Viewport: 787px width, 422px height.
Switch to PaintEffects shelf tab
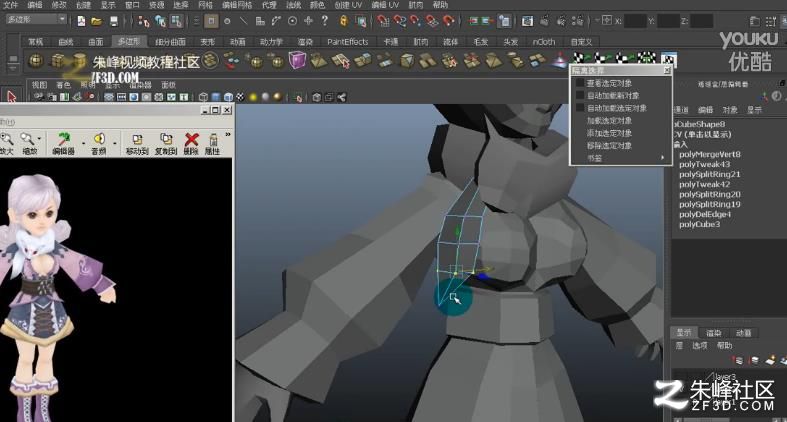point(347,42)
